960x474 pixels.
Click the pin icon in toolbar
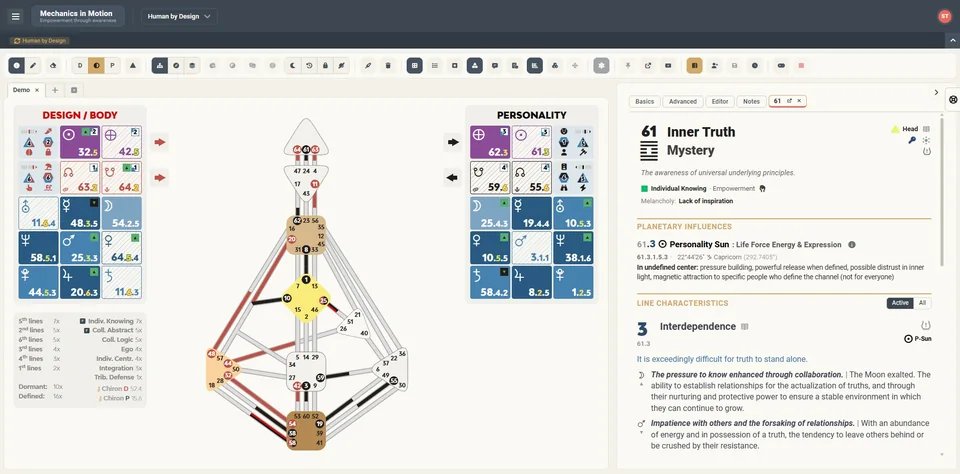628,66
